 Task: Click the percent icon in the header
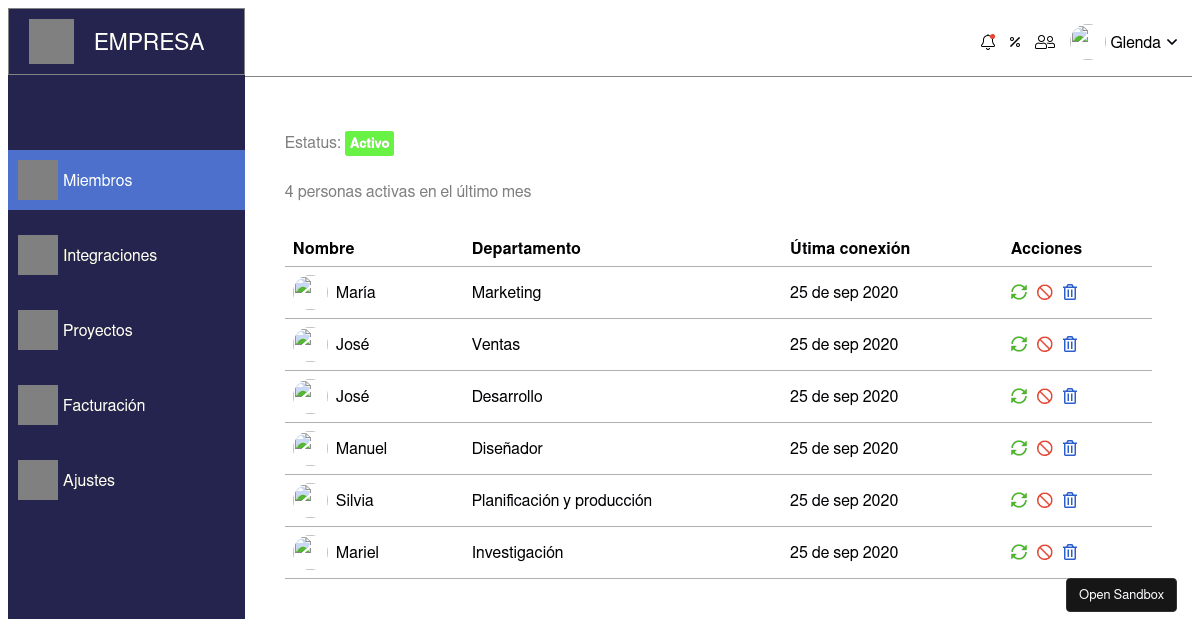tap(1015, 42)
